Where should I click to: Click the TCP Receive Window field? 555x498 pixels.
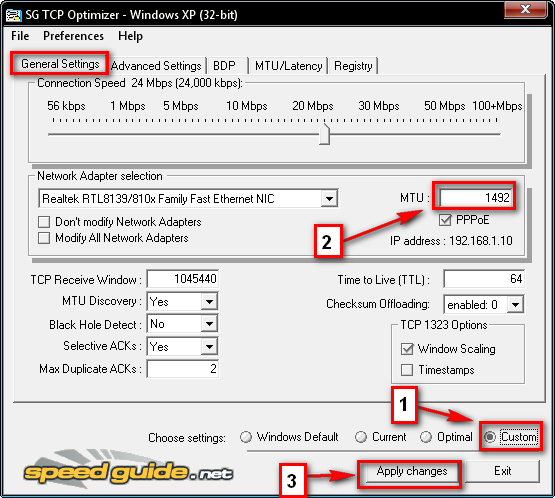pos(183,279)
